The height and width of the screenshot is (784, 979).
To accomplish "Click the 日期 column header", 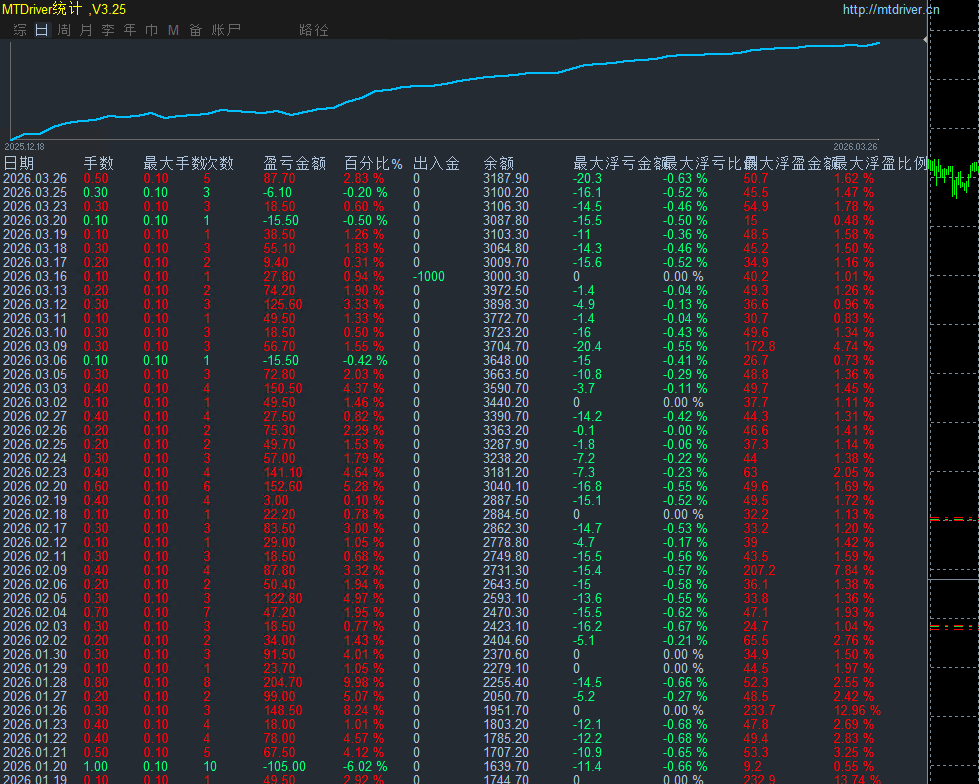I will [x=19, y=163].
